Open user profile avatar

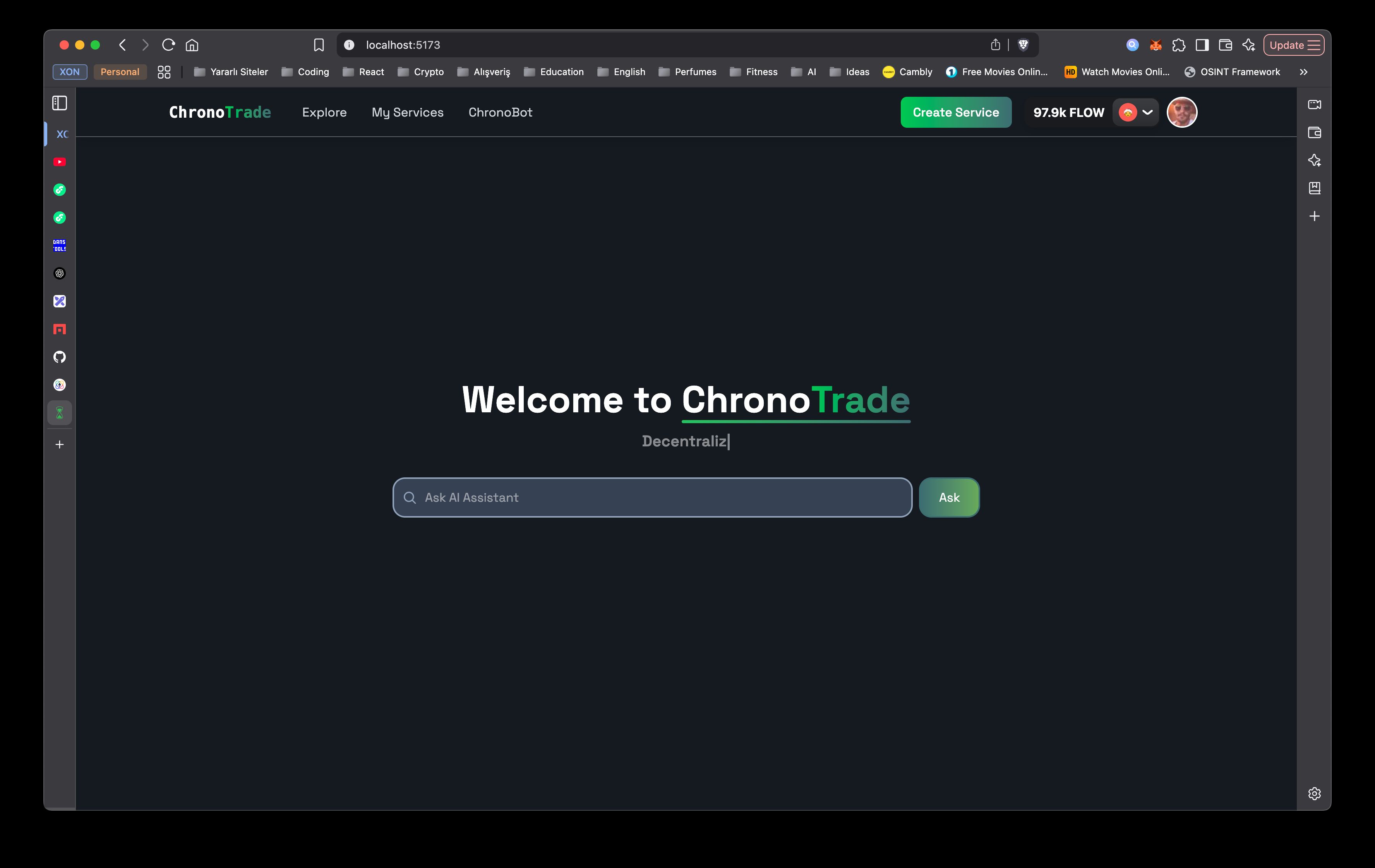(1182, 112)
